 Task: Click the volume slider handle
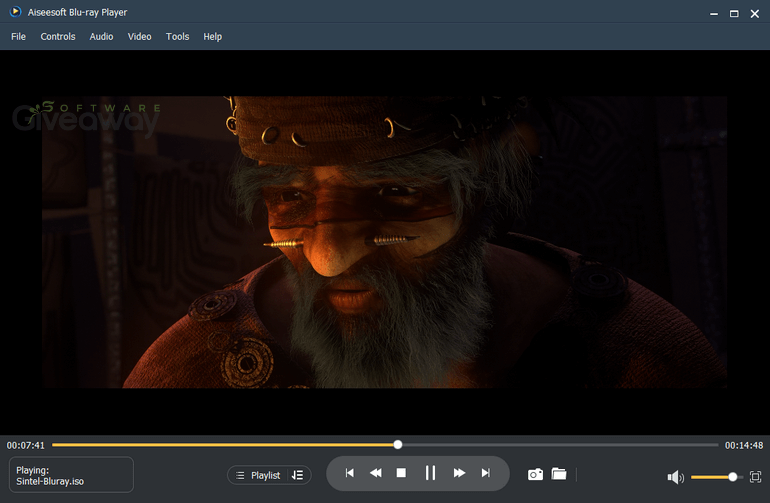click(732, 476)
